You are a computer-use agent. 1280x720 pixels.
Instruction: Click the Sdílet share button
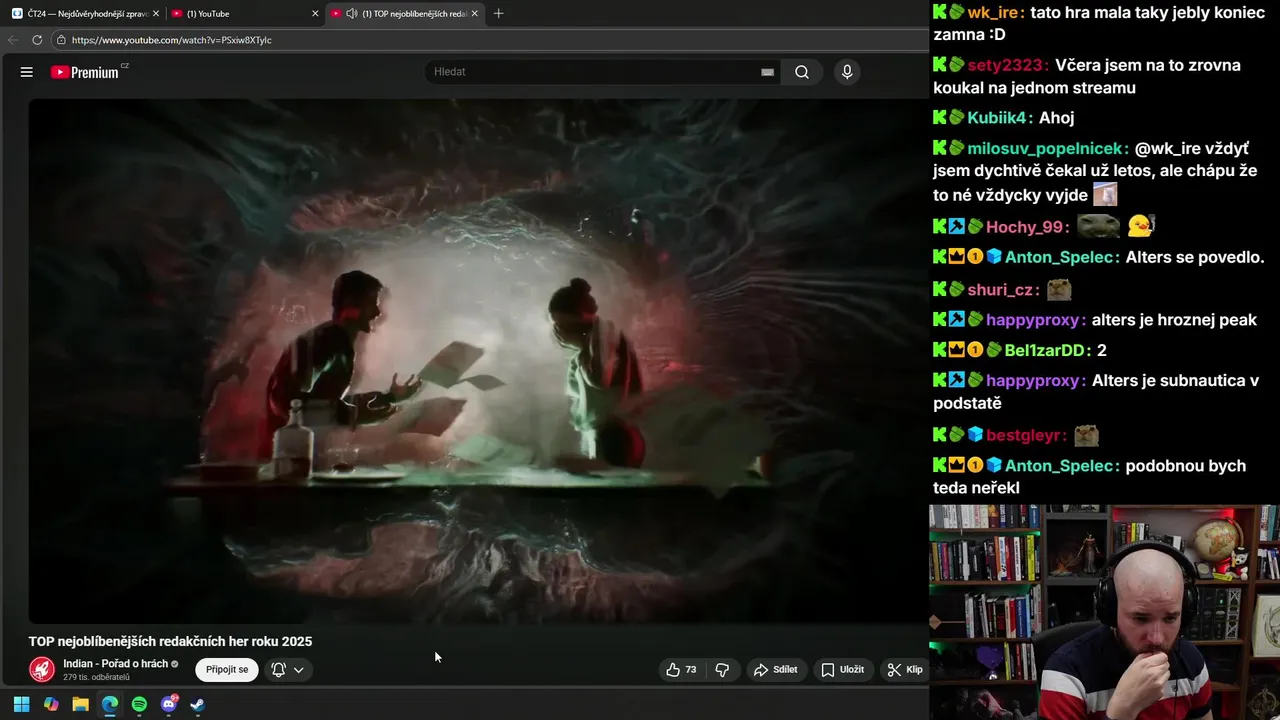[776, 669]
